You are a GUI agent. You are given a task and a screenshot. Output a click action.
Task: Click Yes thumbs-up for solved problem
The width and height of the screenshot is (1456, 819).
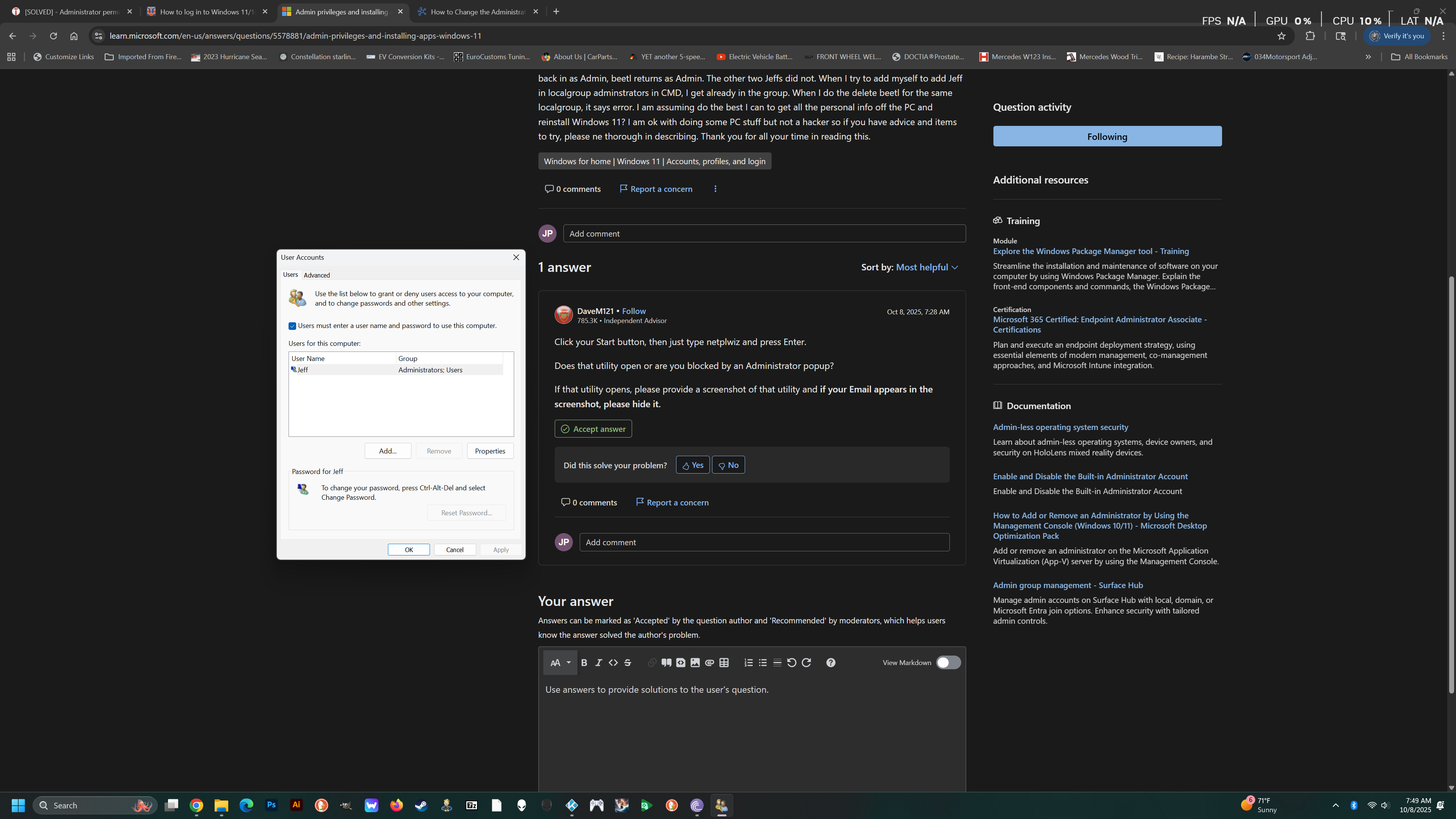tap(692, 465)
